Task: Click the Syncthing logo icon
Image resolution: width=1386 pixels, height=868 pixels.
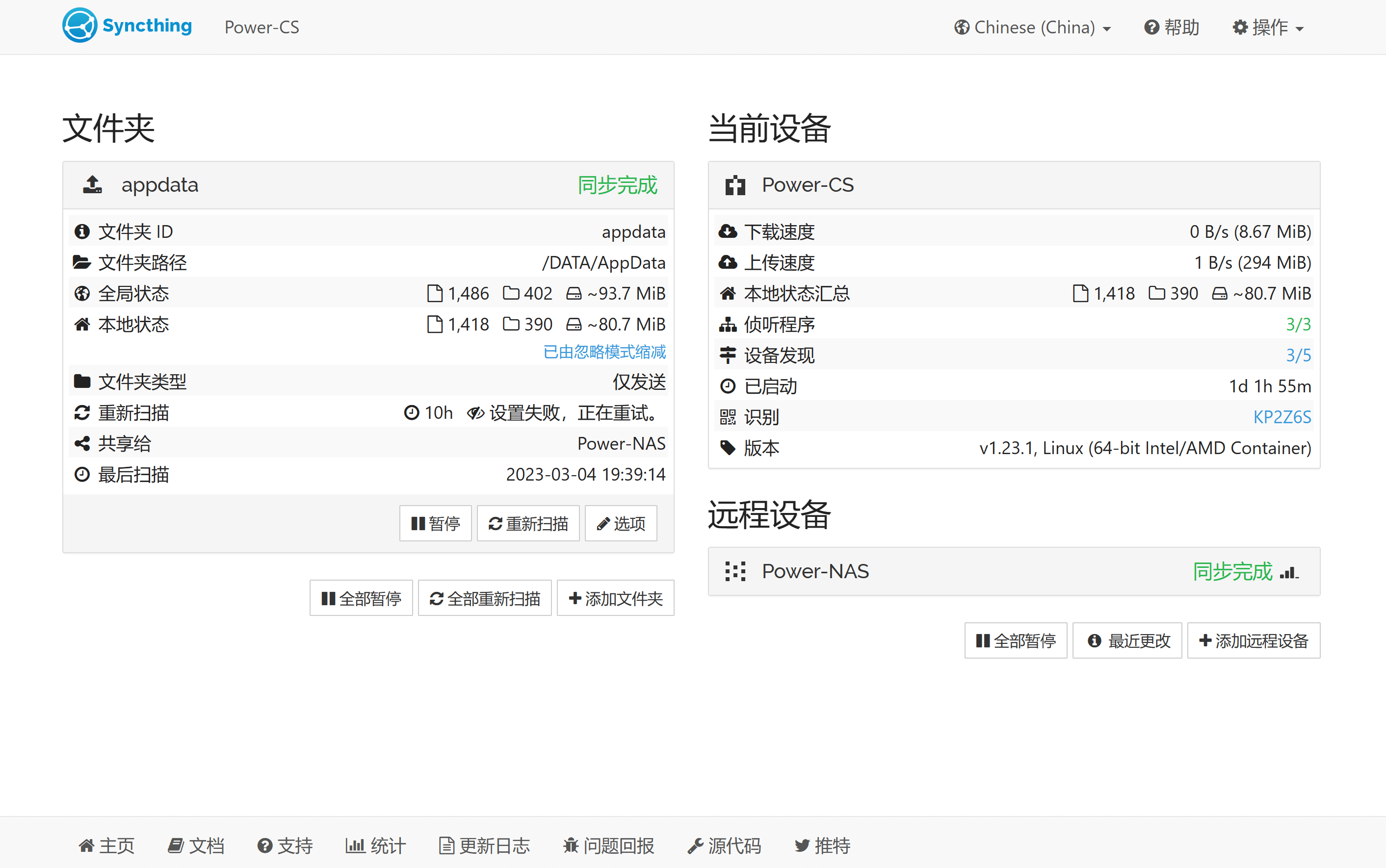Action: pos(80,26)
